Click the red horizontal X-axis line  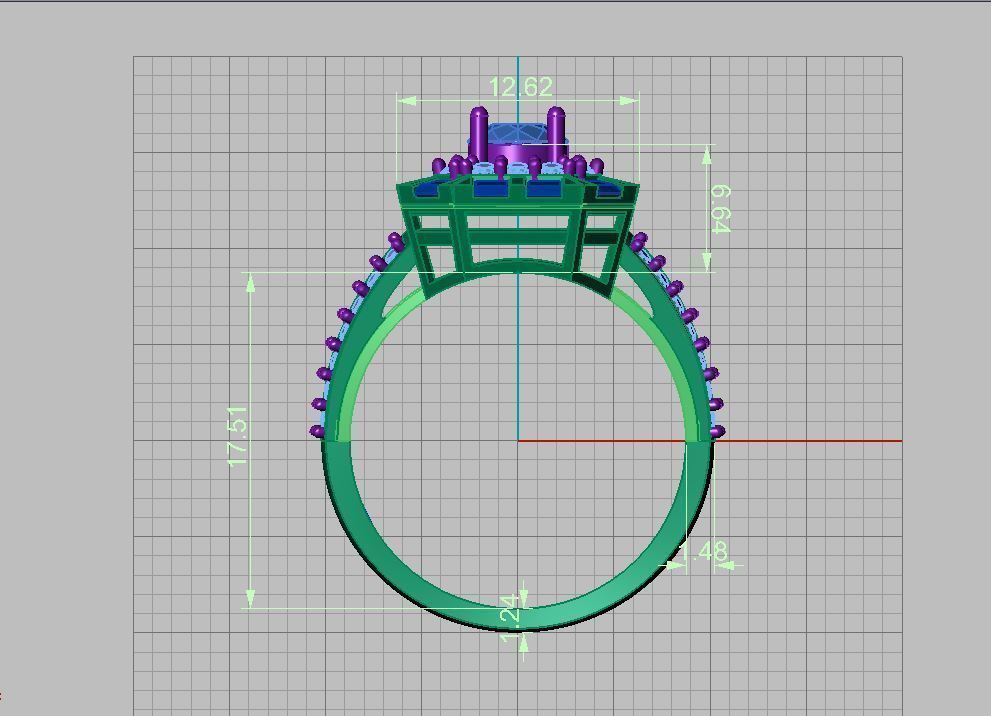click(x=710, y=440)
